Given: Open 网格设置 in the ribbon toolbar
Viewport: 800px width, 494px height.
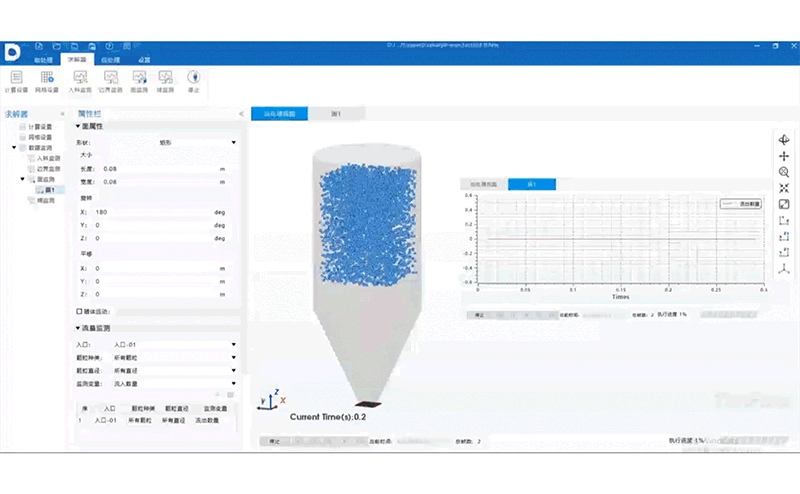Looking at the screenshot, I should click(x=47, y=81).
